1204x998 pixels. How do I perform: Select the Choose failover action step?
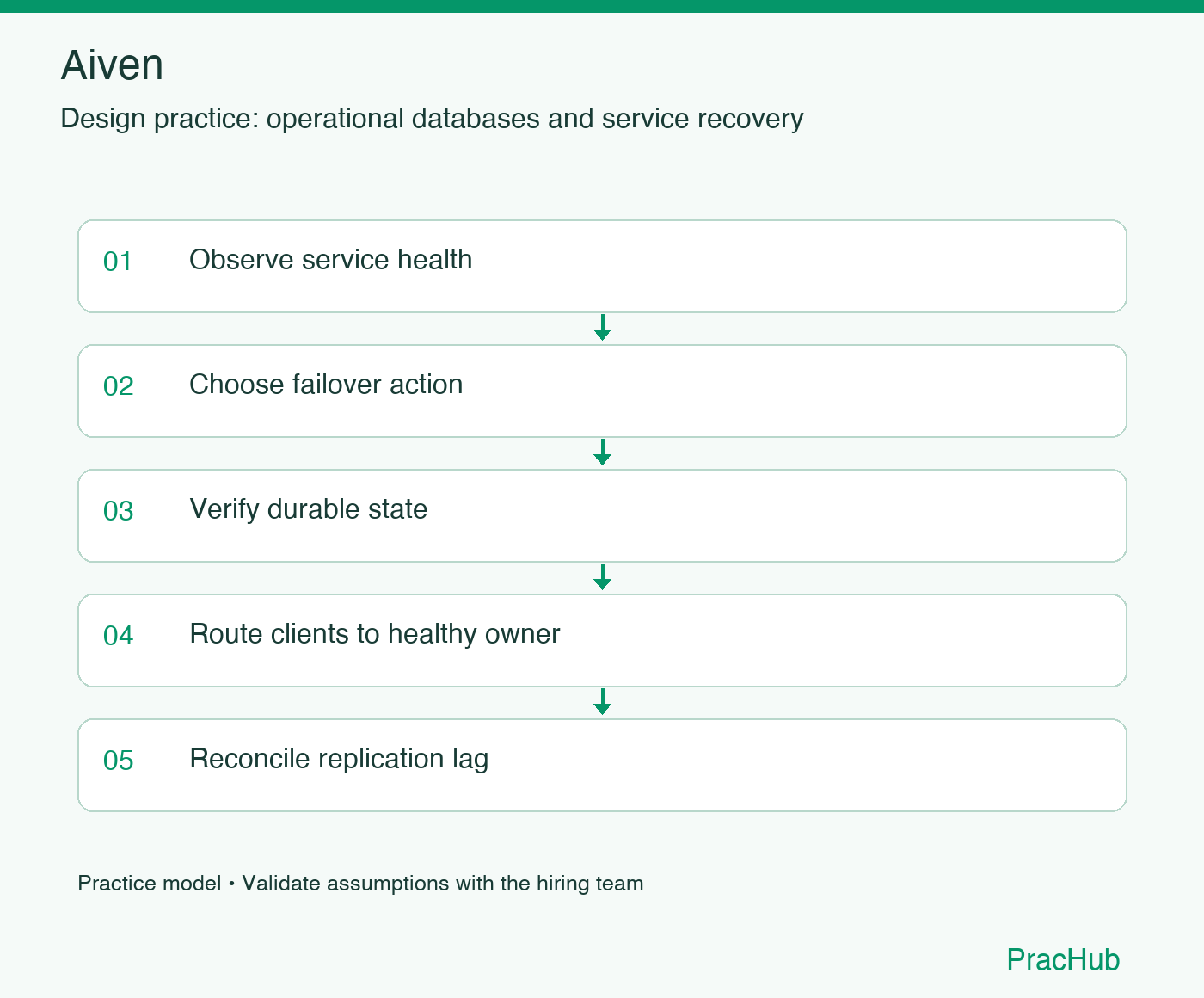[602, 391]
